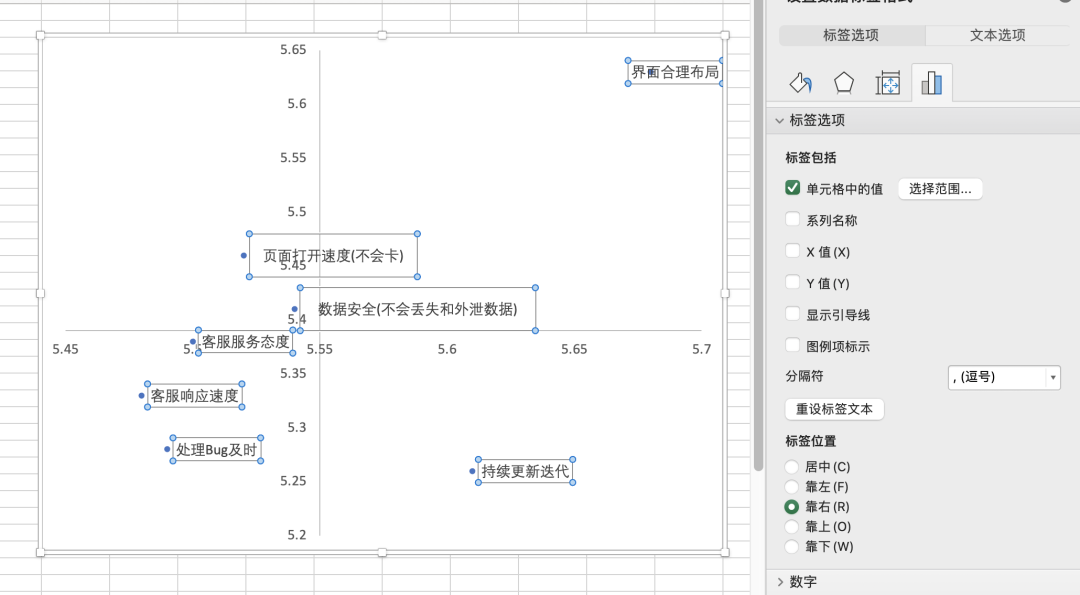
Task: Click the 客服响应速度 data label
Action: [195, 396]
